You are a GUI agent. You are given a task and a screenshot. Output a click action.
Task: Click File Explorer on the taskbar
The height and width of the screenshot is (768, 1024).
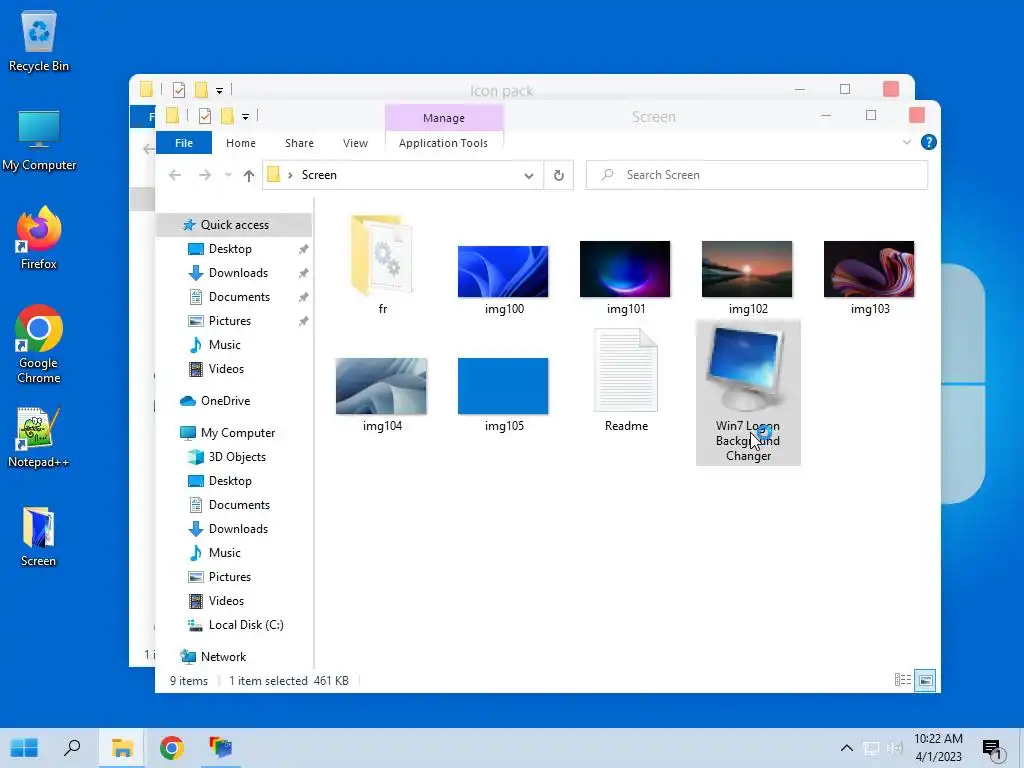pos(122,748)
